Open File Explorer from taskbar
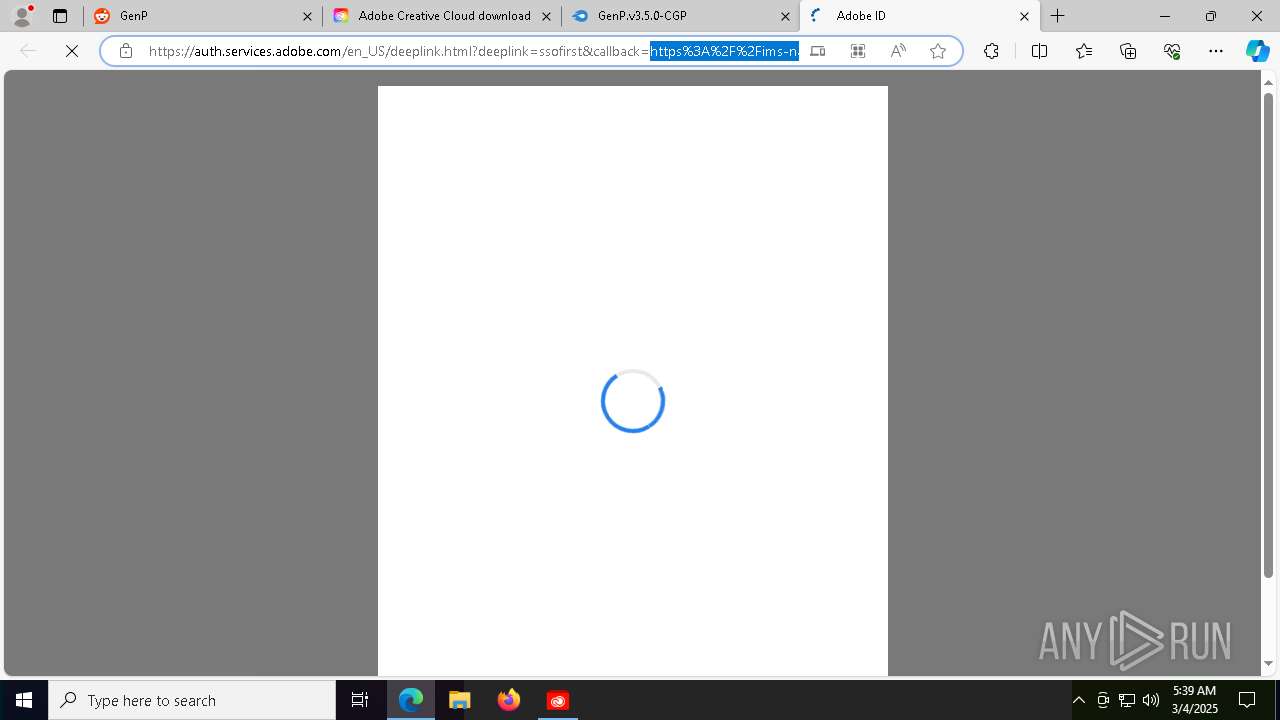The width and height of the screenshot is (1280, 720). pos(460,700)
